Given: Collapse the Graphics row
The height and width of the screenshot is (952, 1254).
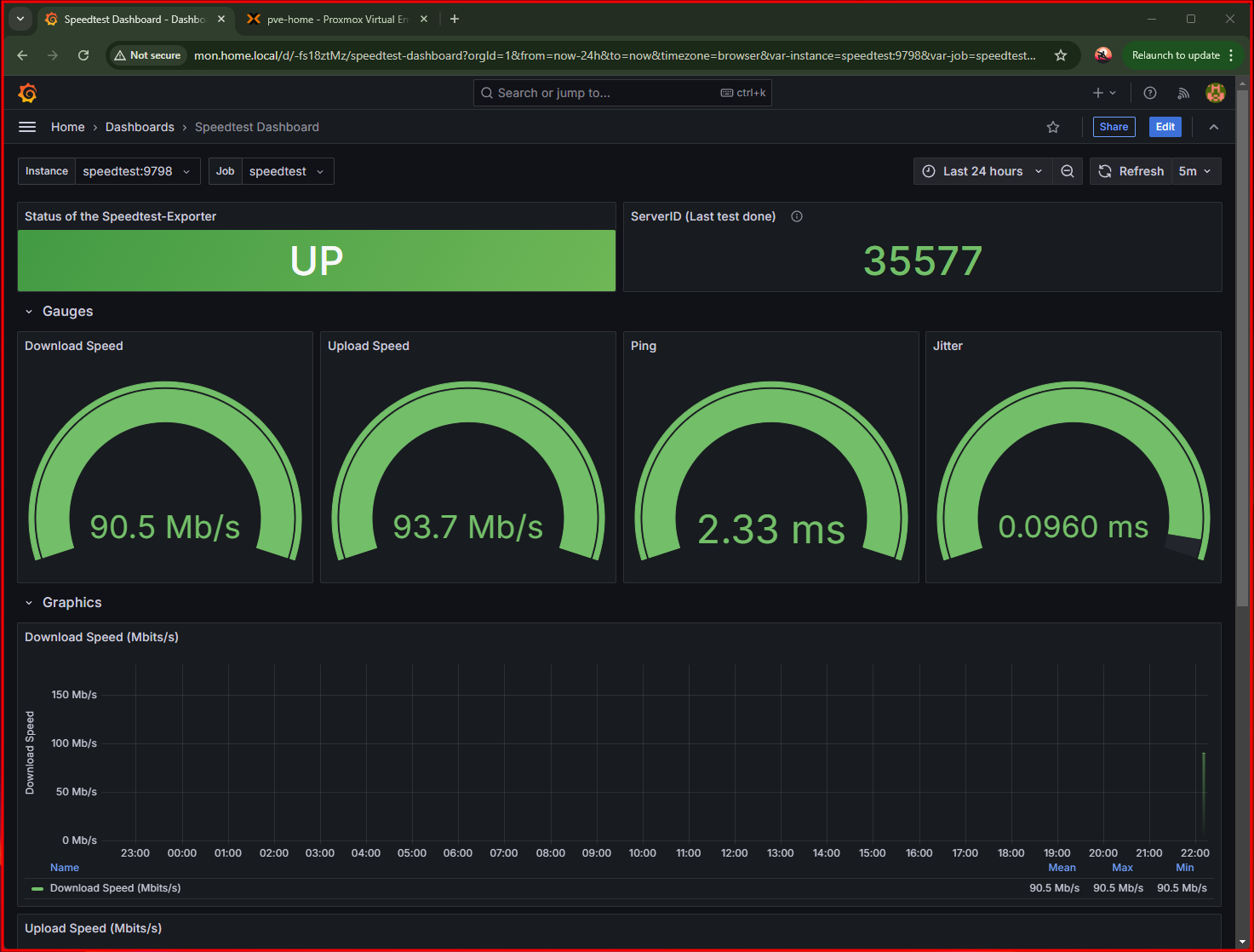Looking at the screenshot, I should (29, 603).
